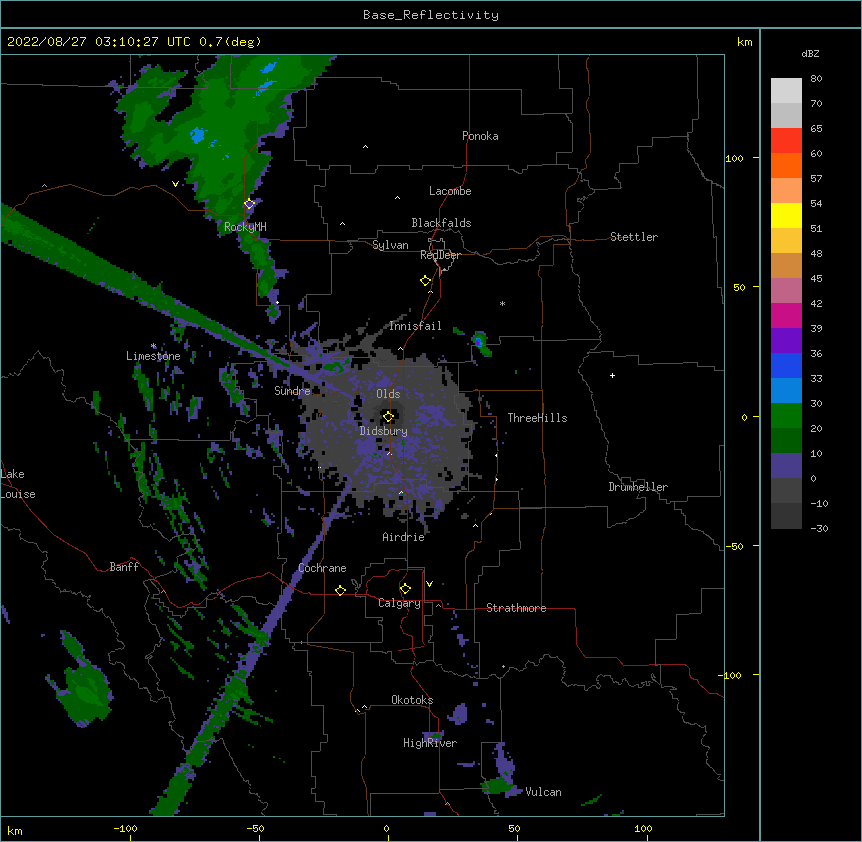Click the Sundre town label
The image size is (862, 842).
point(292,391)
